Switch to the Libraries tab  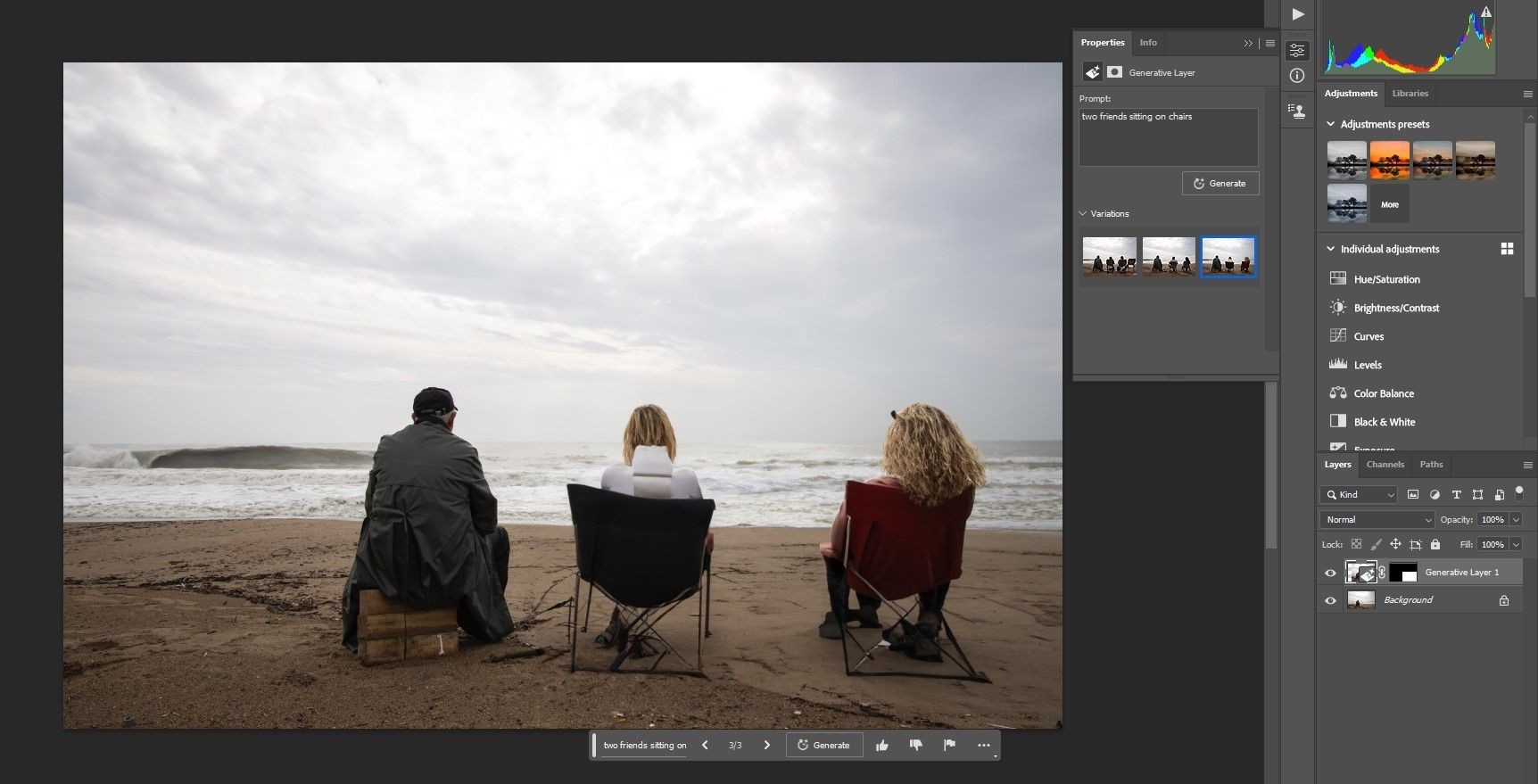tap(1410, 94)
